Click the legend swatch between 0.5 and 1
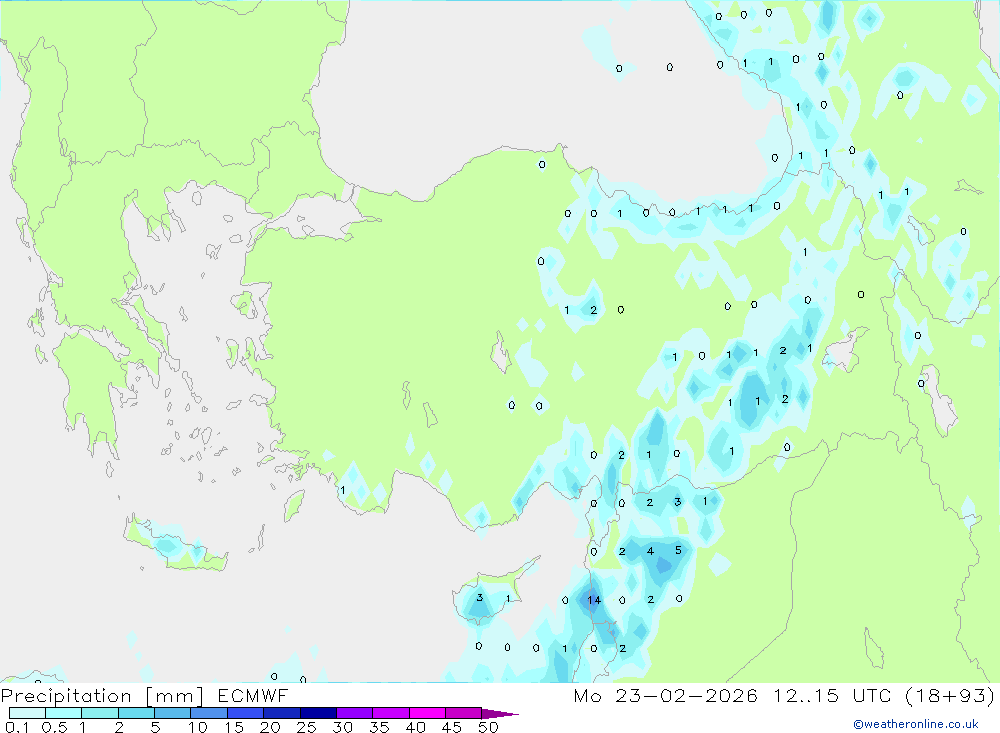This screenshot has height=733, width=1000. point(63,713)
